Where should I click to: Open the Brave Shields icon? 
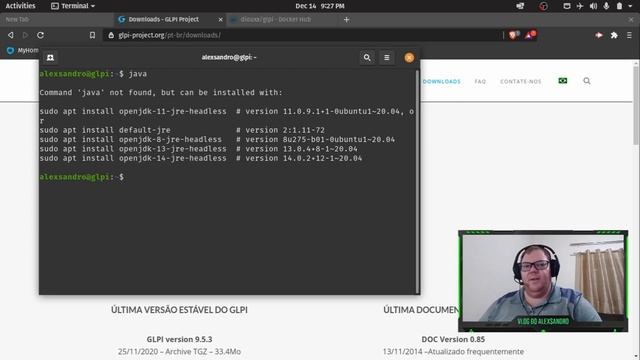[x=513, y=35]
